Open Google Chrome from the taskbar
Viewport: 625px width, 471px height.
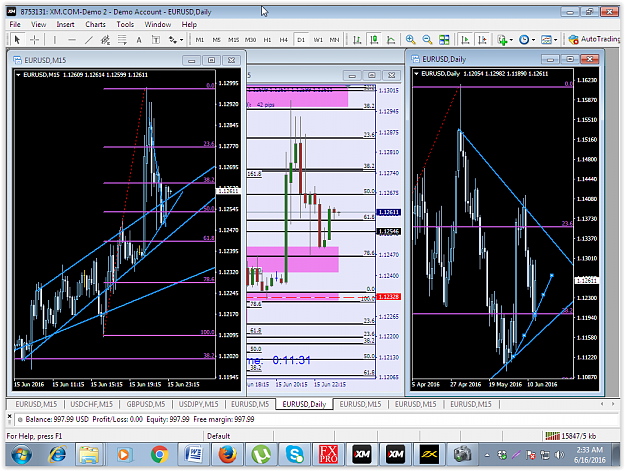click(159, 454)
